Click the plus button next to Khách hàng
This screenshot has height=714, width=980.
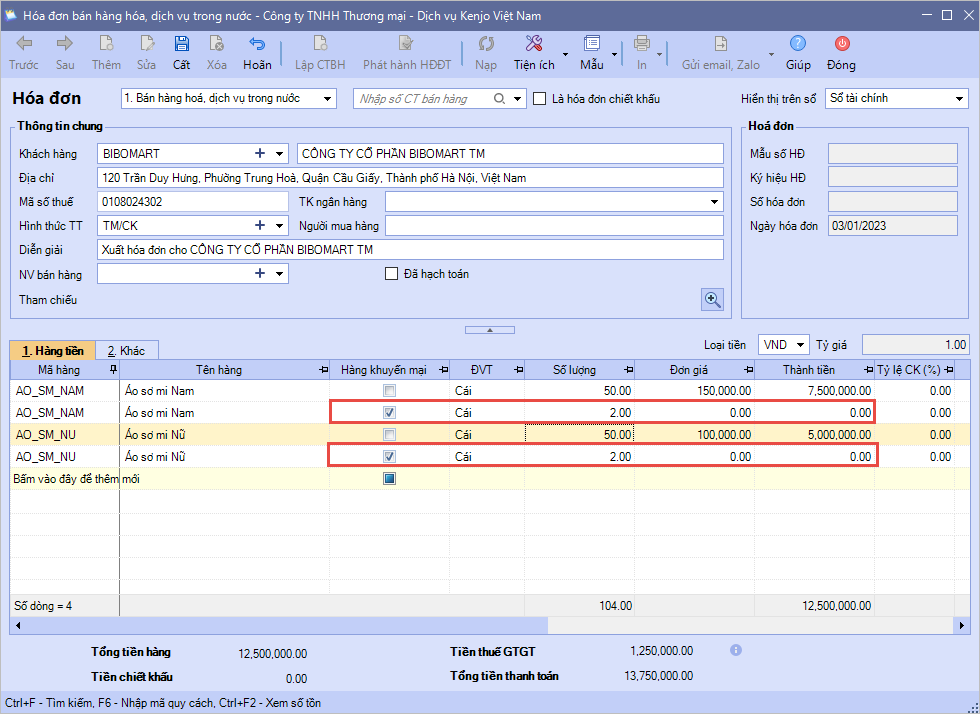point(260,153)
